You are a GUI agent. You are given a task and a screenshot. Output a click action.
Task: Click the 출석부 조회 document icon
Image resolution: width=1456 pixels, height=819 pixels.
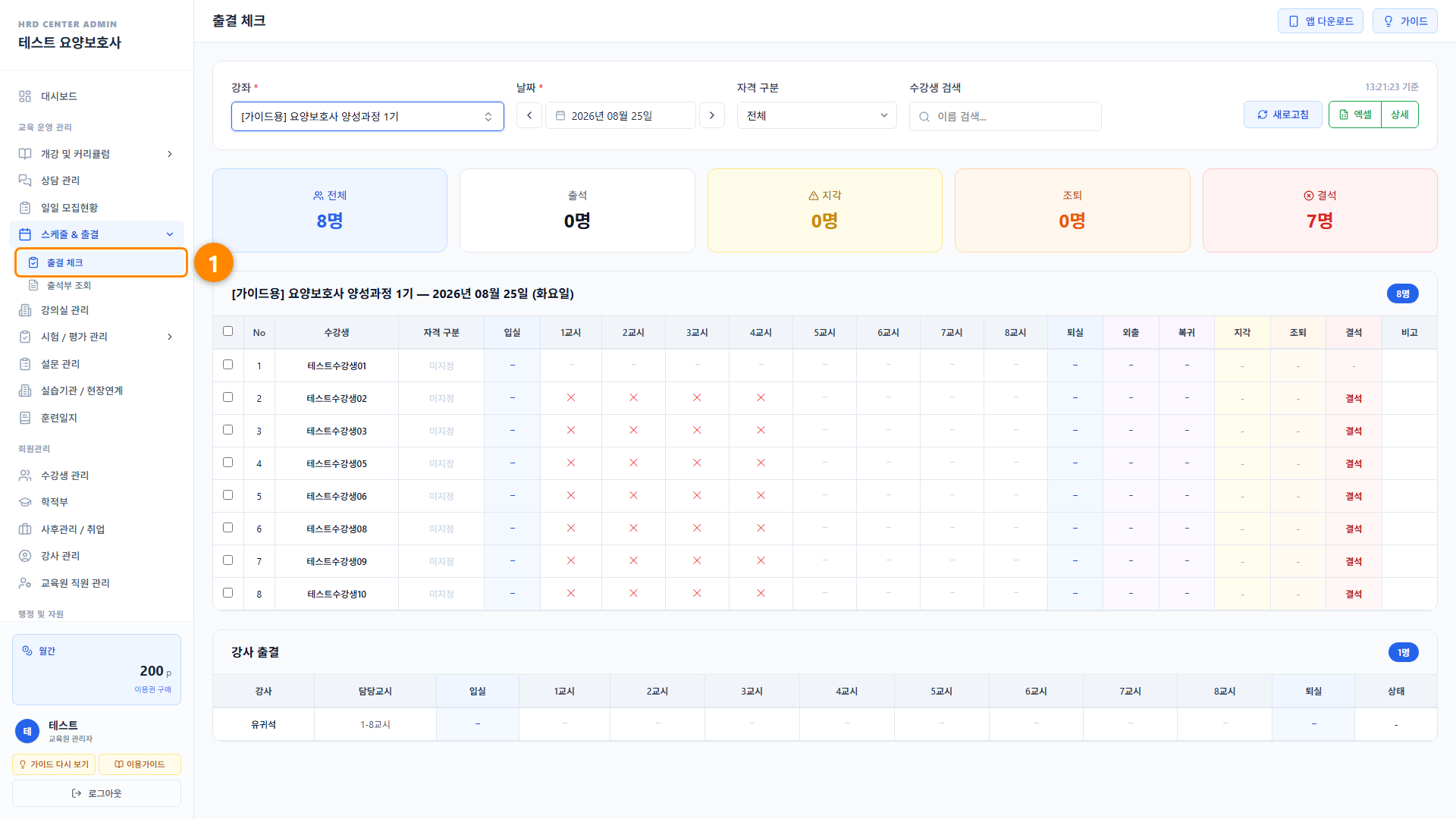33,285
